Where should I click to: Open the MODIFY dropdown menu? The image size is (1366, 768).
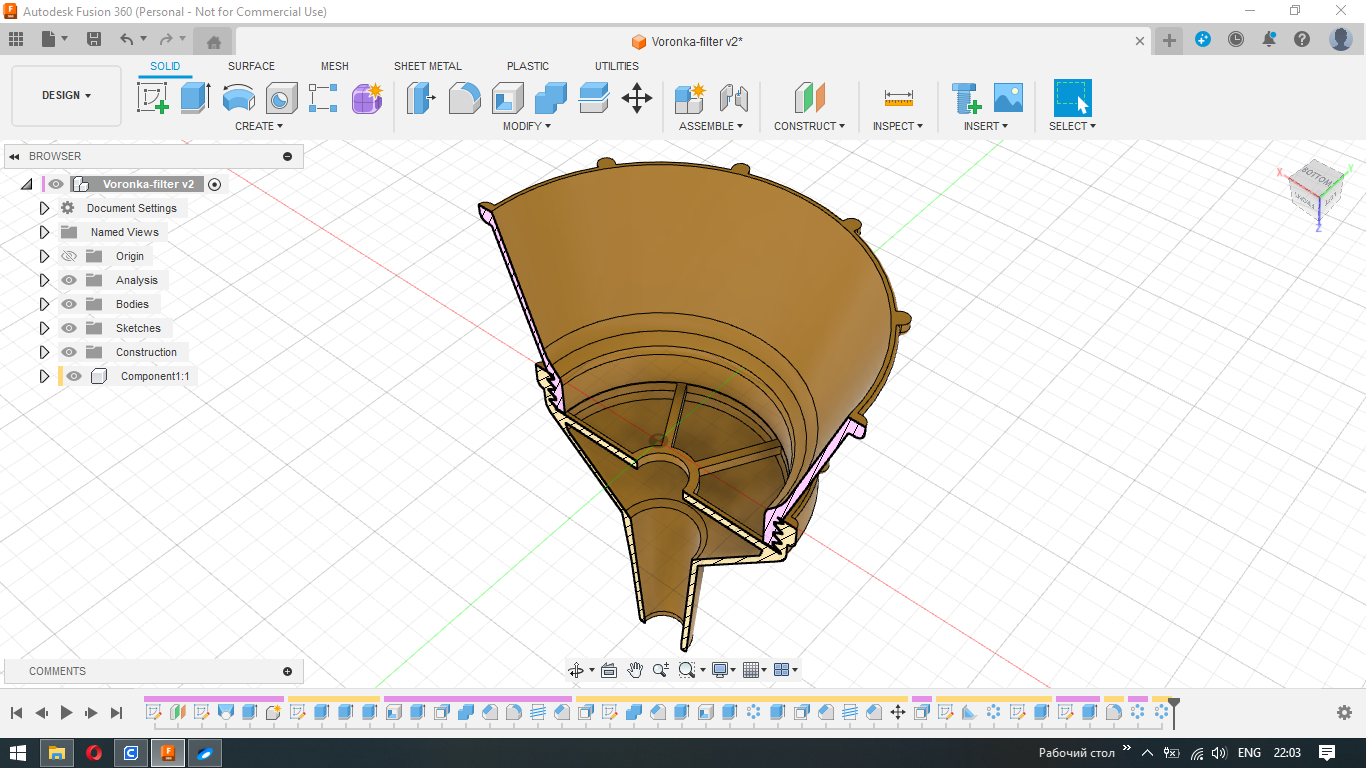[526, 126]
